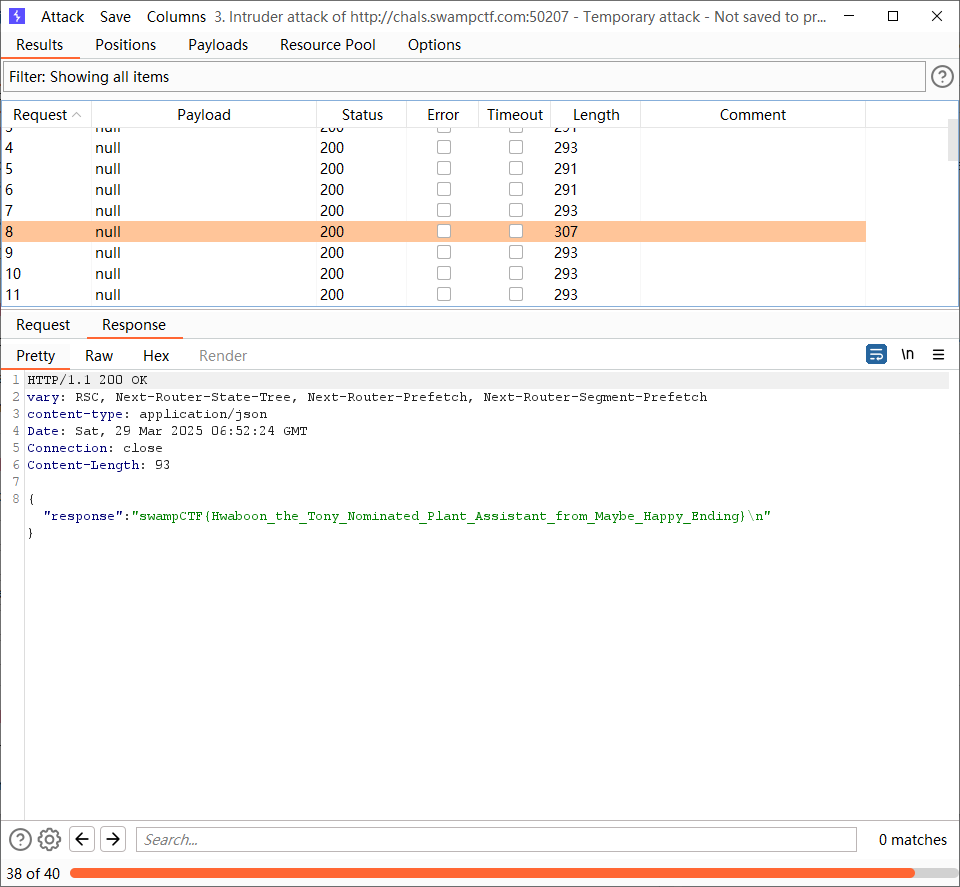Image resolution: width=960 pixels, height=887 pixels.
Task: Toggle Error checkbox for request 10
Action: pyautogui.click(x=443, y=273)
